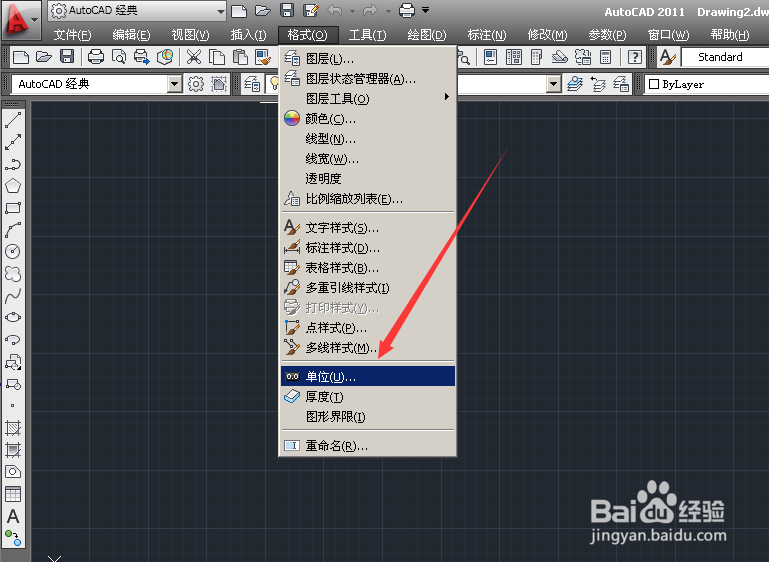
Task: Click Save icon in quick access toolbar
Action: 287,10
